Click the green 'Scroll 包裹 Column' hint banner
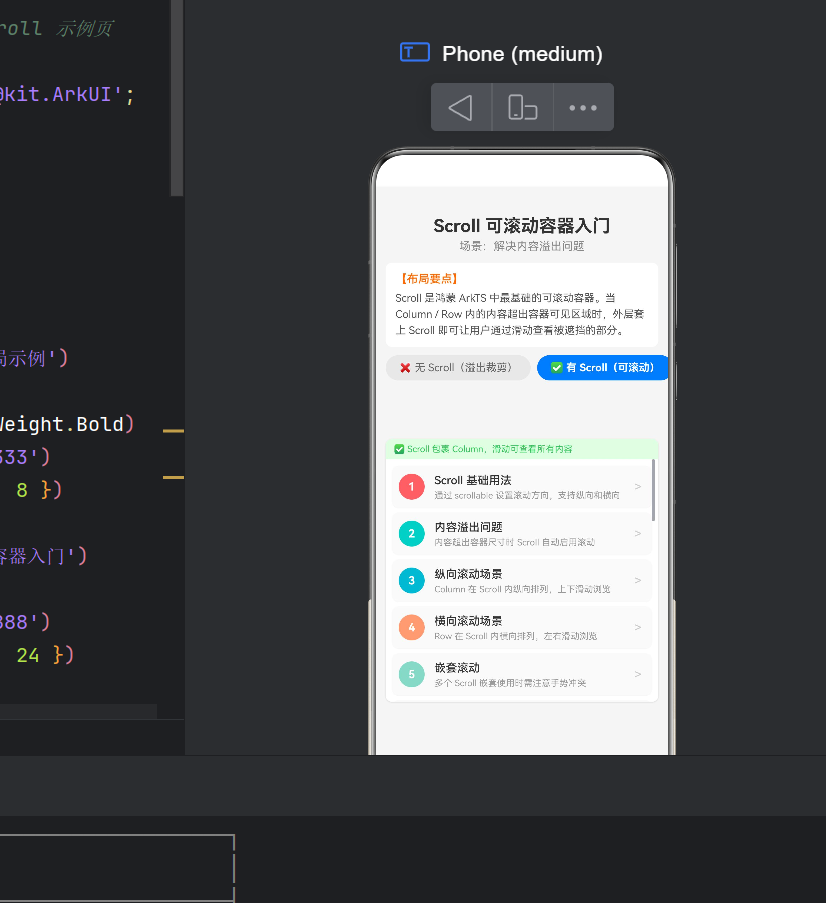This screenshot has height=903, width=826. coord(522,449)
